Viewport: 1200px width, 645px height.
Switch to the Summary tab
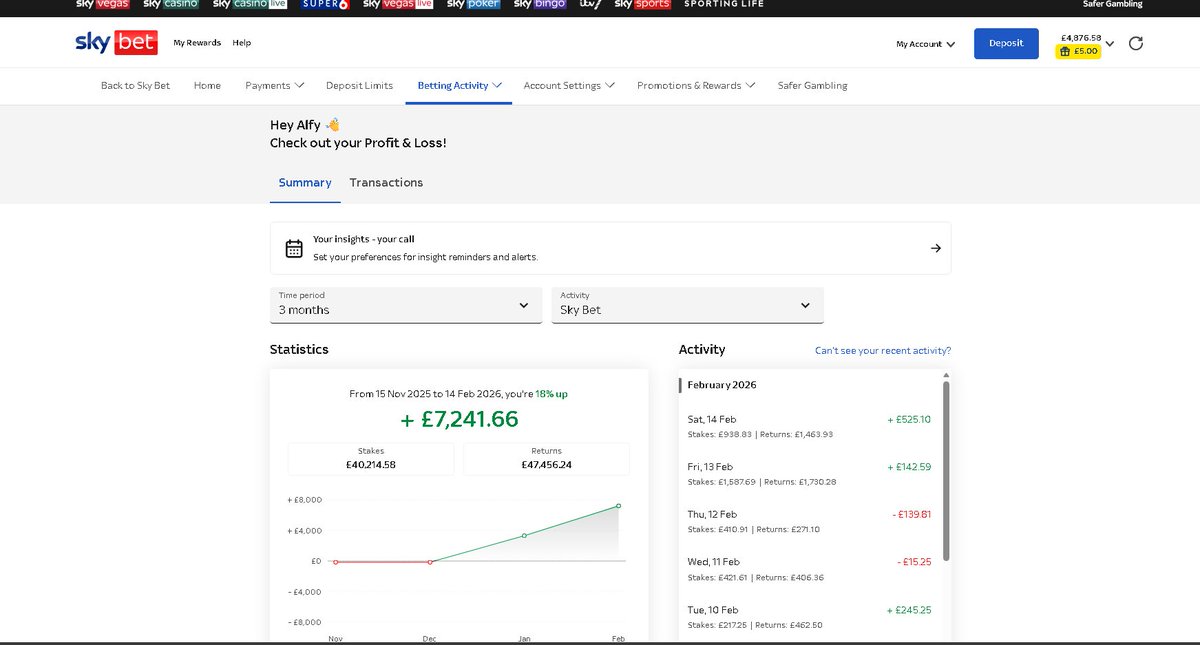coord(305,183)
